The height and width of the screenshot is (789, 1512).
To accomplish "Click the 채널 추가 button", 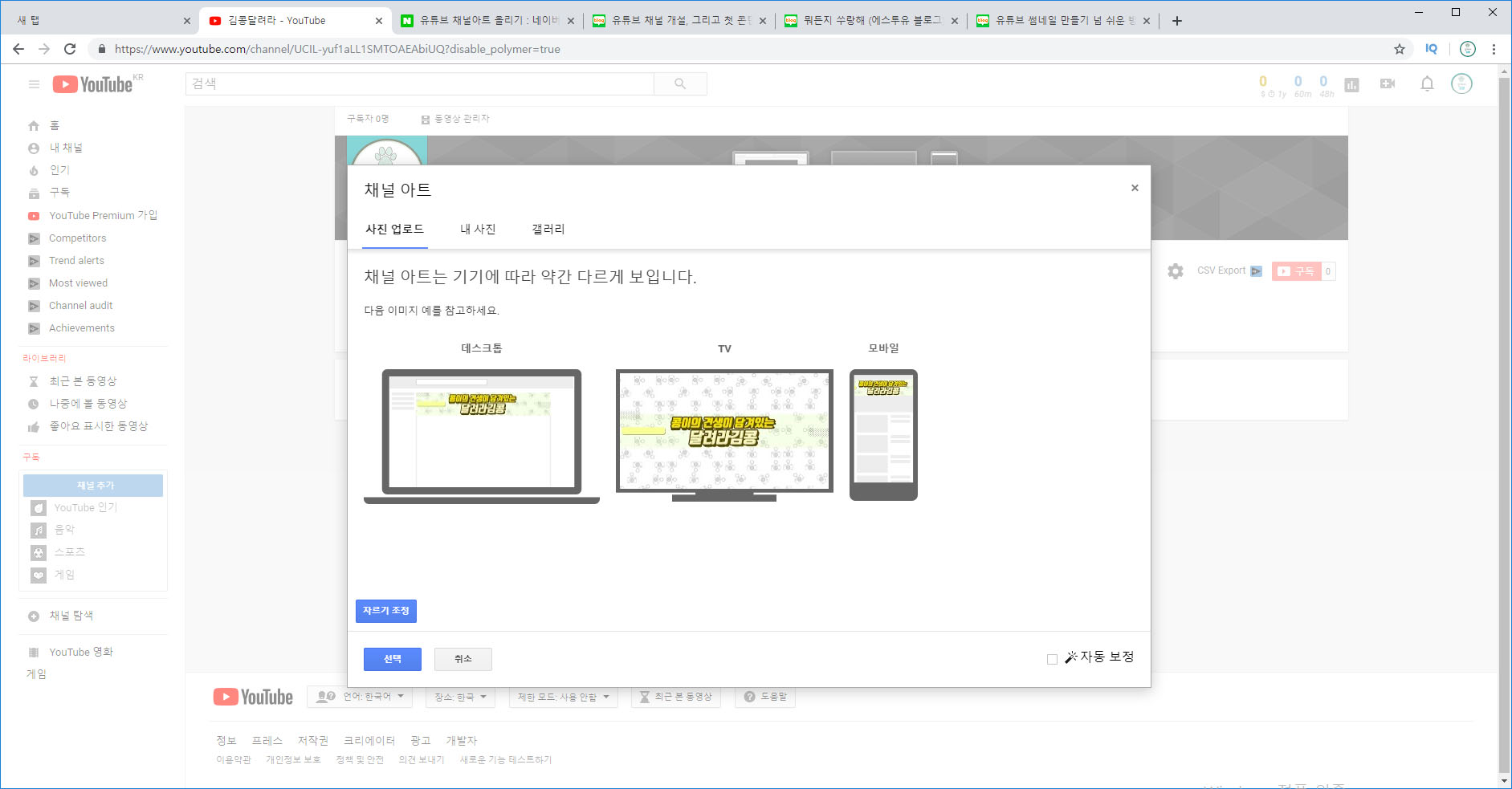I will (x=93, y=486).
